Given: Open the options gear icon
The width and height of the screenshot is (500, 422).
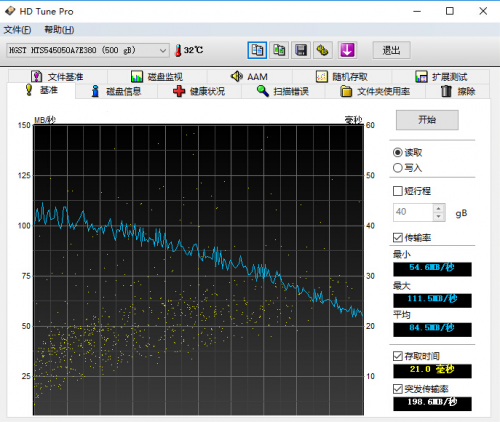Looking at the screenshot, I should [323, 50].
